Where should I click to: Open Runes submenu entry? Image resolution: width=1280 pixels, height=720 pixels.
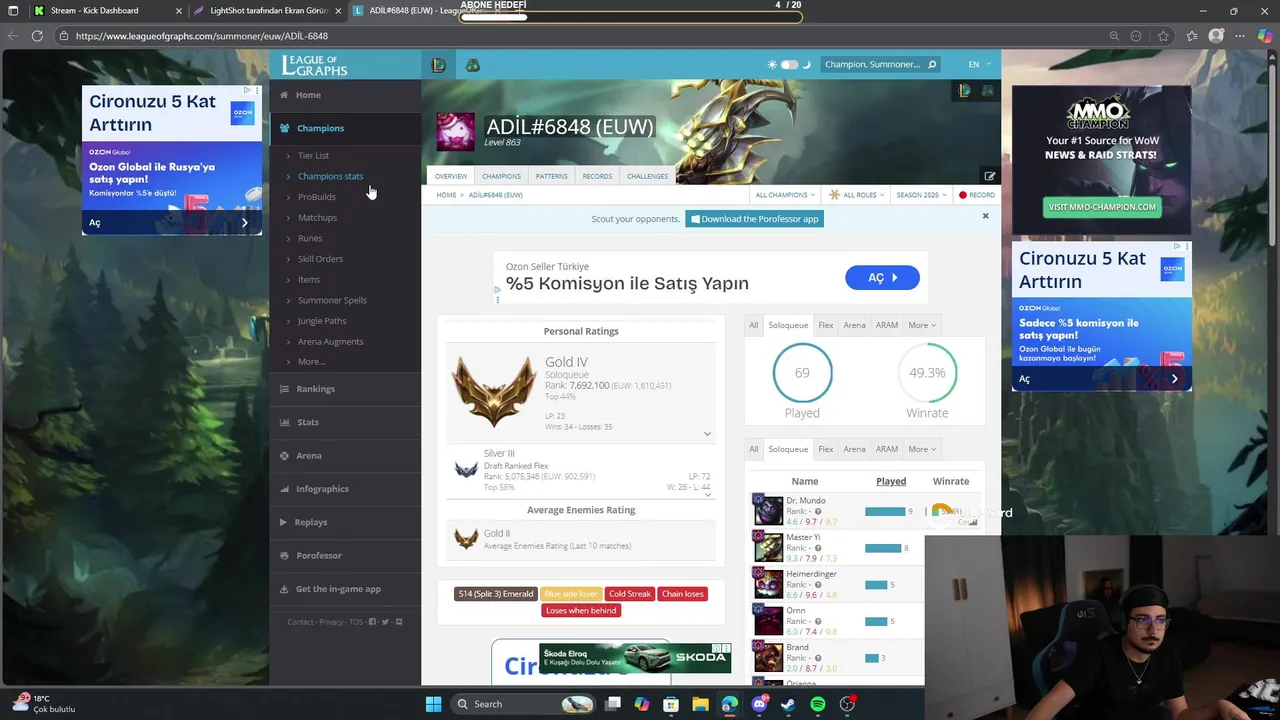[x=310, y=238]
